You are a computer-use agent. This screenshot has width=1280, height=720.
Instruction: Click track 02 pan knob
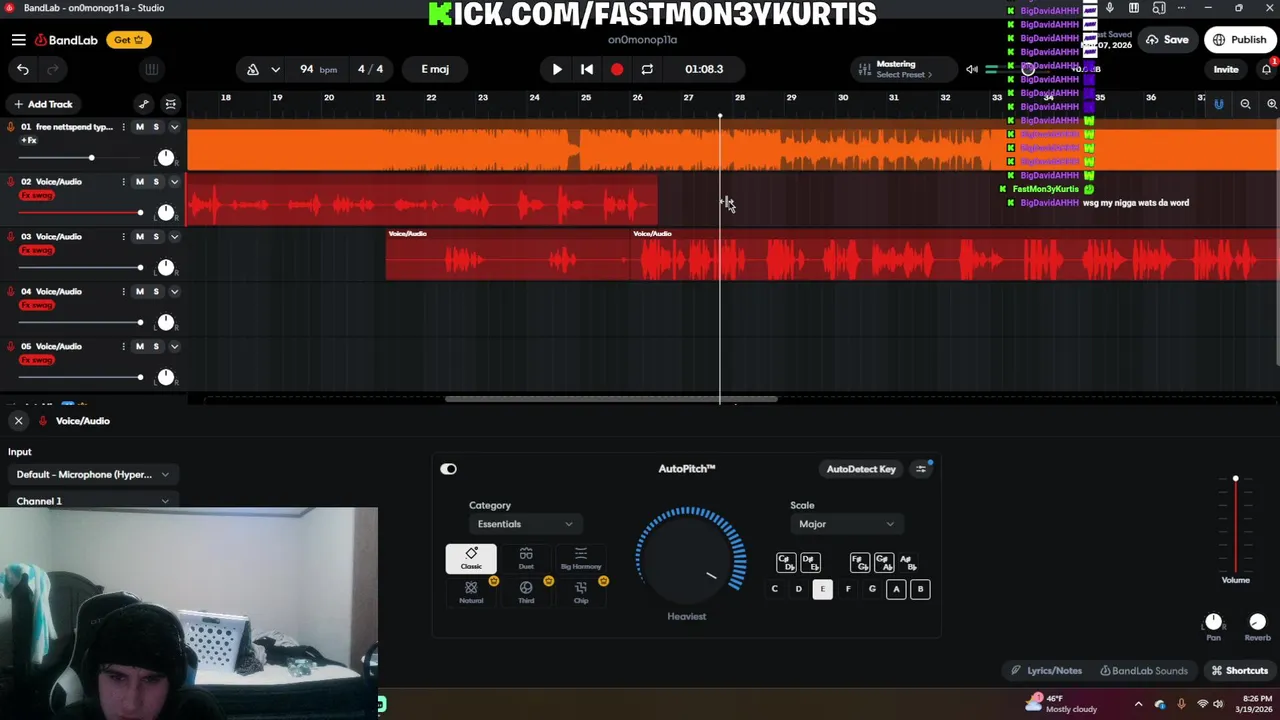tap(166, 212)
